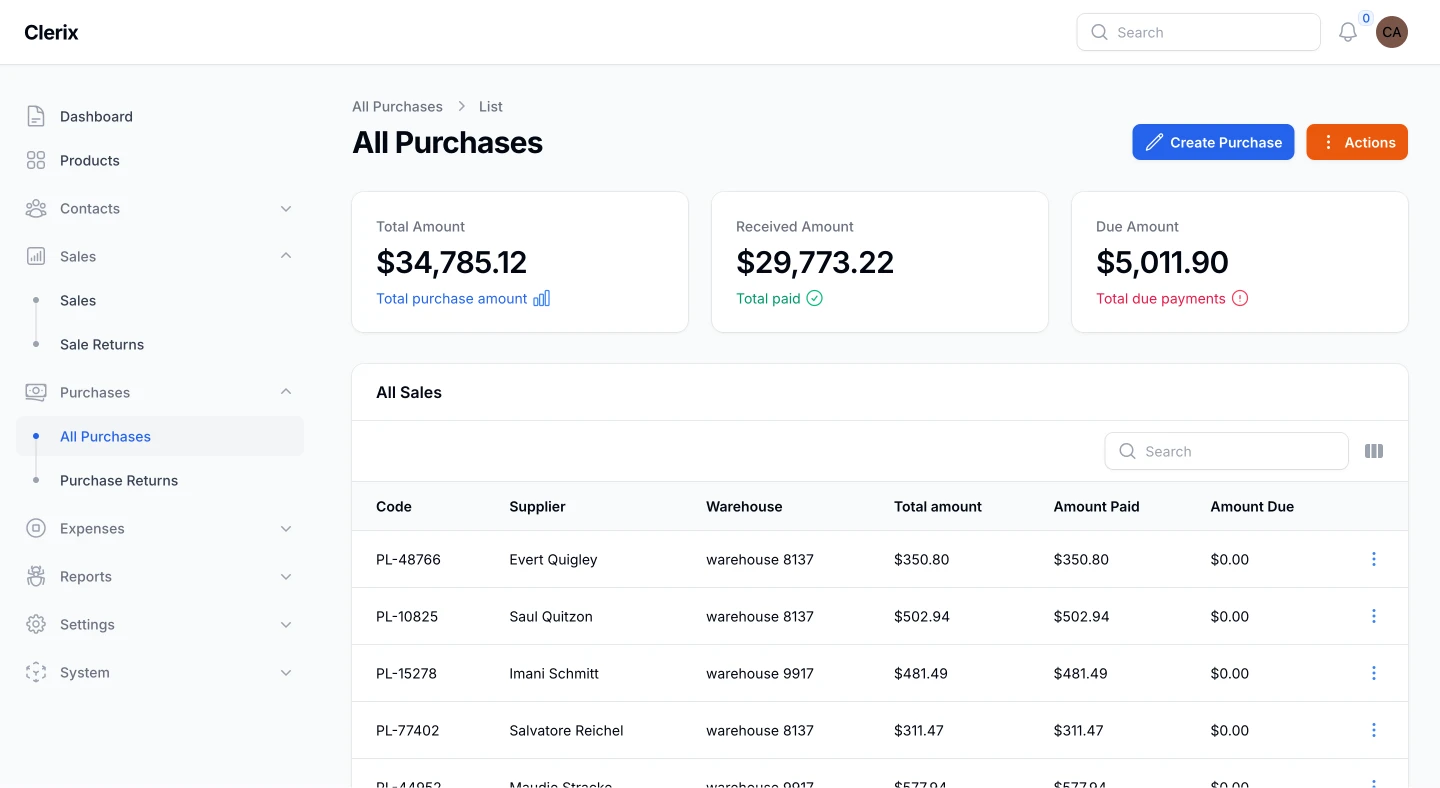Click the Warehouse column header
The height and width of the screenshot is (788, 1440).
(x=744, y=506)
